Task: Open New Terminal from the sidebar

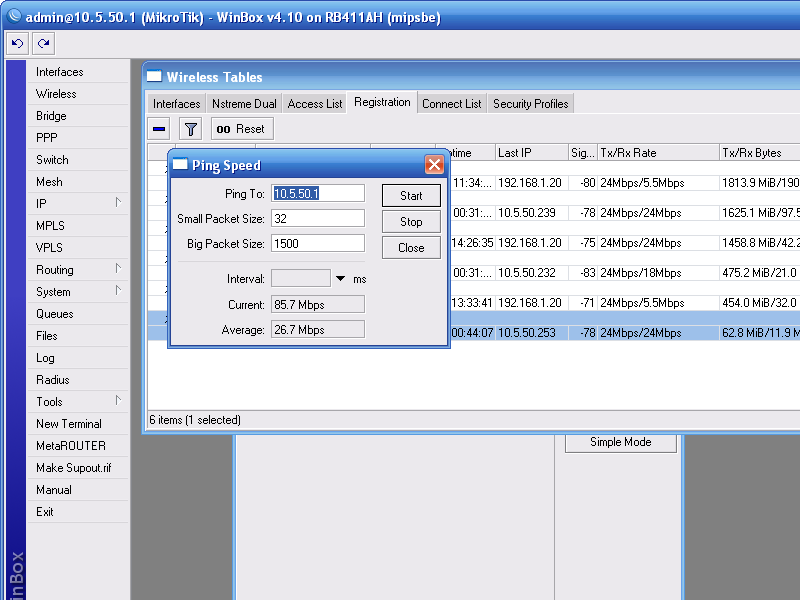Action: 78,423
